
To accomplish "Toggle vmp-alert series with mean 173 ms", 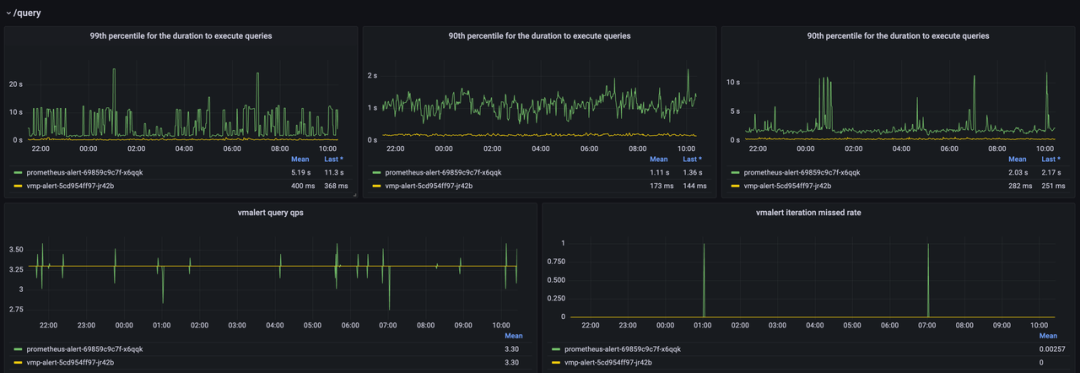I will pyautogui.click(x=428, y=186).
